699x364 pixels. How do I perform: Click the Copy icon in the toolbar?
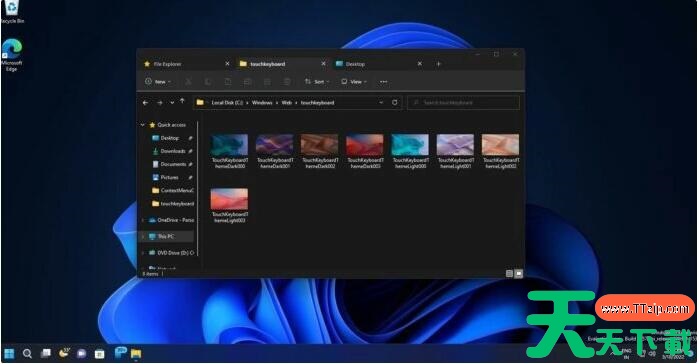(208, 82)
